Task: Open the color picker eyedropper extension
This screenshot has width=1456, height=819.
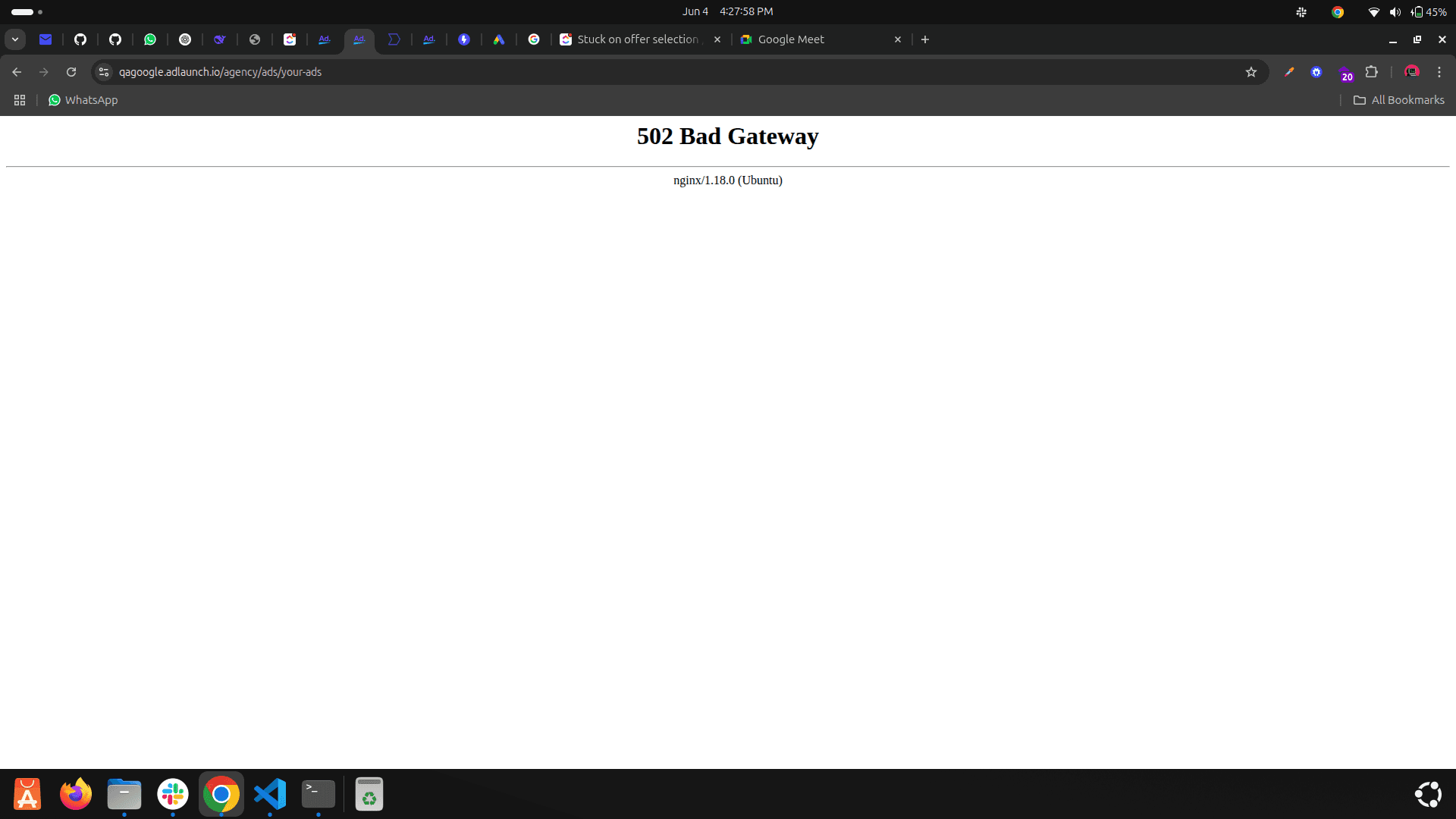Action: (x=1289, y=72)
